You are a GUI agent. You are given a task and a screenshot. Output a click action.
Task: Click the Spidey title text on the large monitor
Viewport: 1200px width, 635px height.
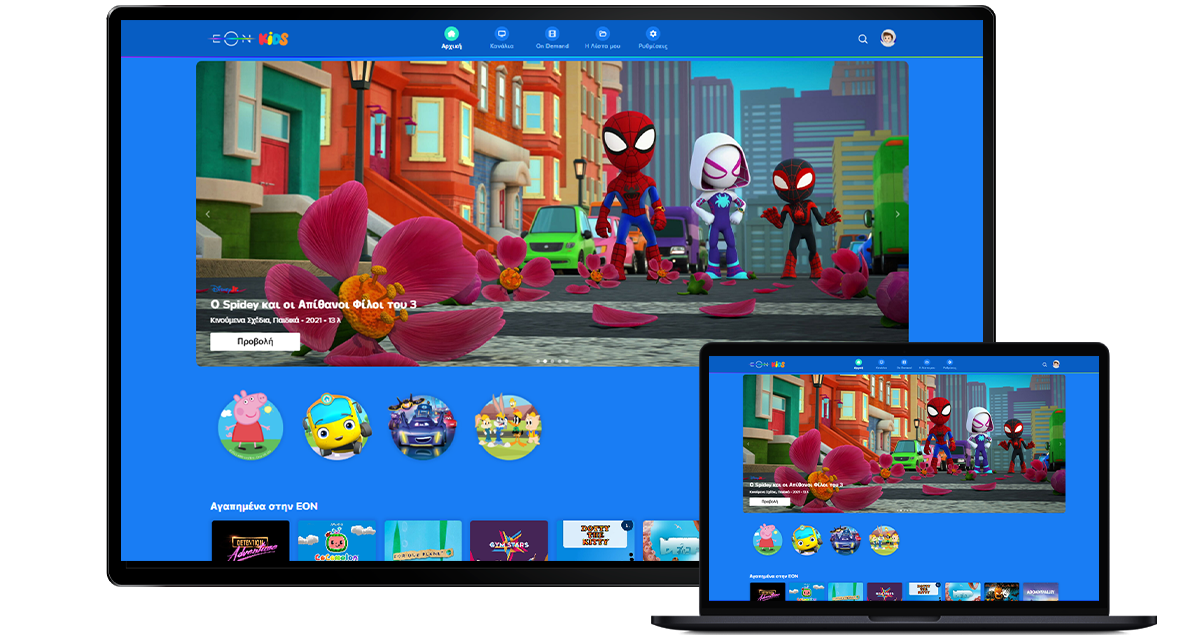[312, 304]
